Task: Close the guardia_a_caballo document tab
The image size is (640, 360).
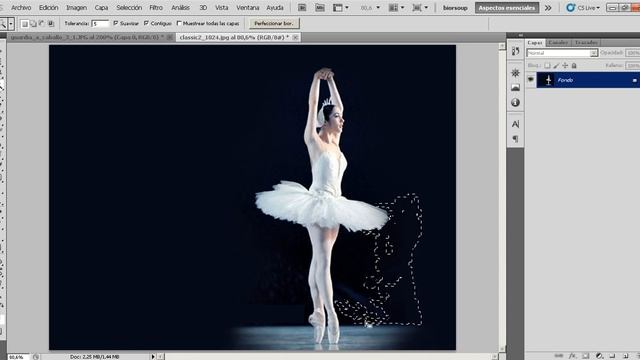Action: [x=169, y=37]
